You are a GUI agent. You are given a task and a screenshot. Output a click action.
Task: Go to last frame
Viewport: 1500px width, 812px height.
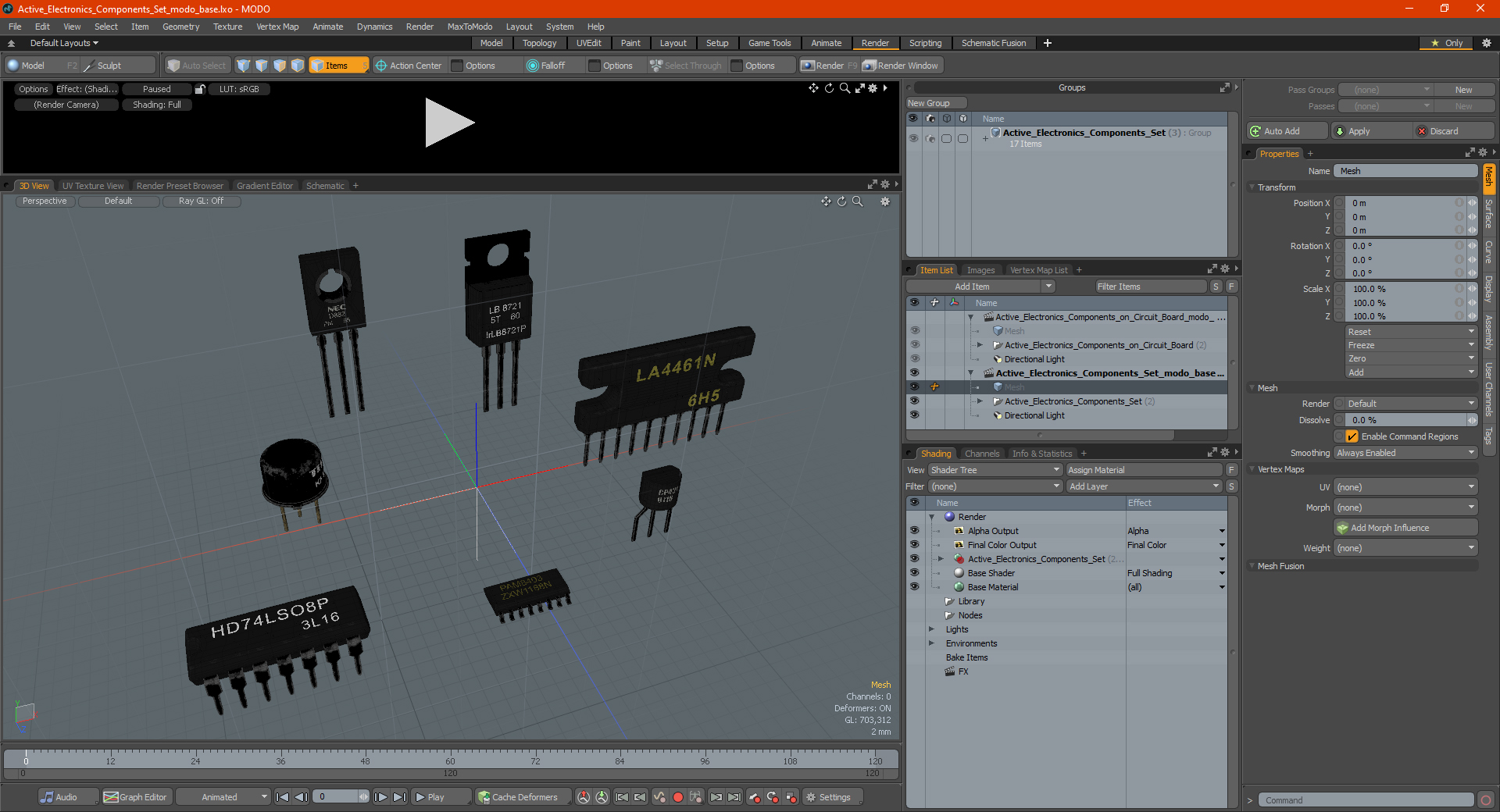[x=399, y=797]
